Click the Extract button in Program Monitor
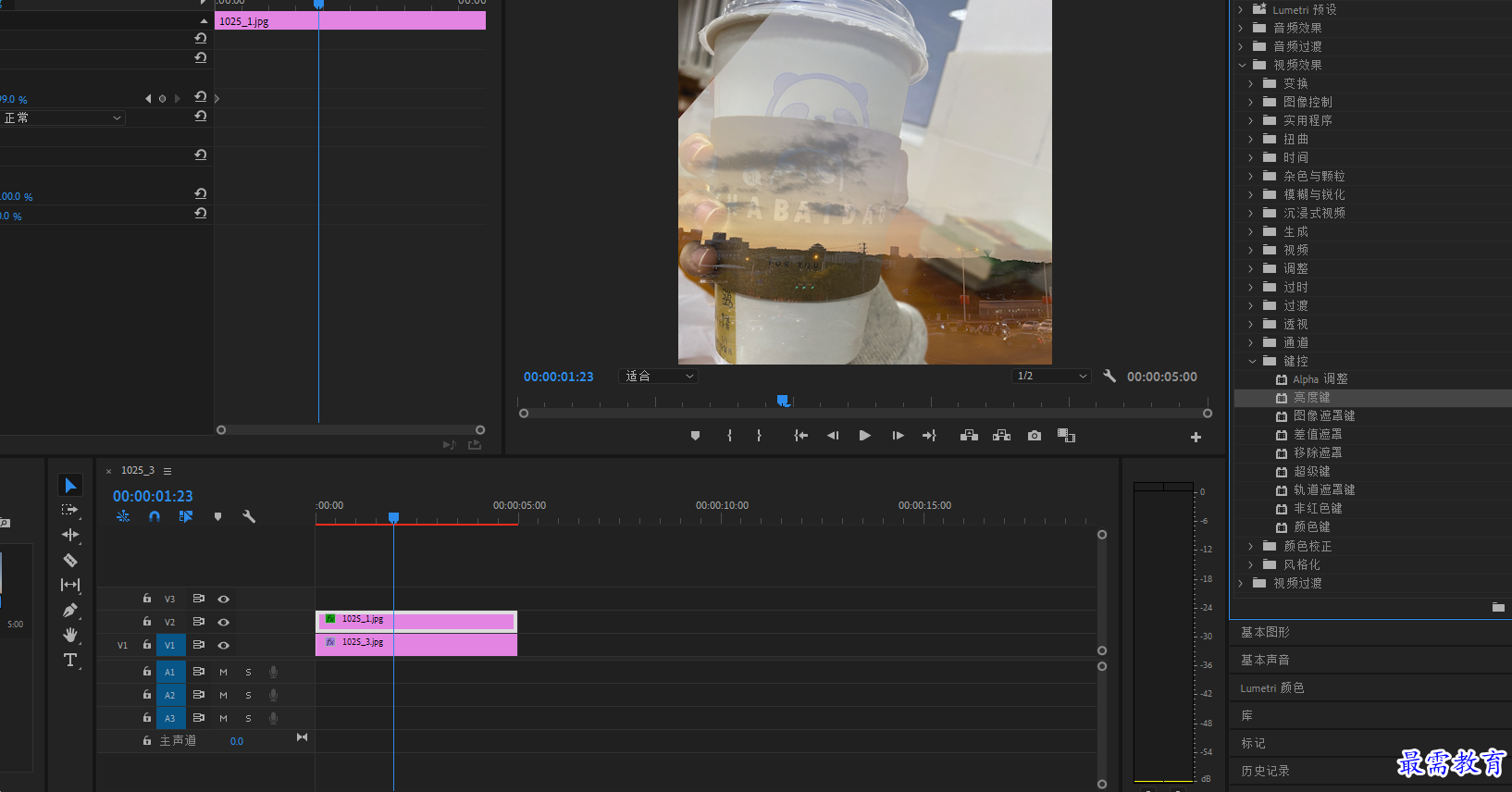 click(x=1001, y=436)
